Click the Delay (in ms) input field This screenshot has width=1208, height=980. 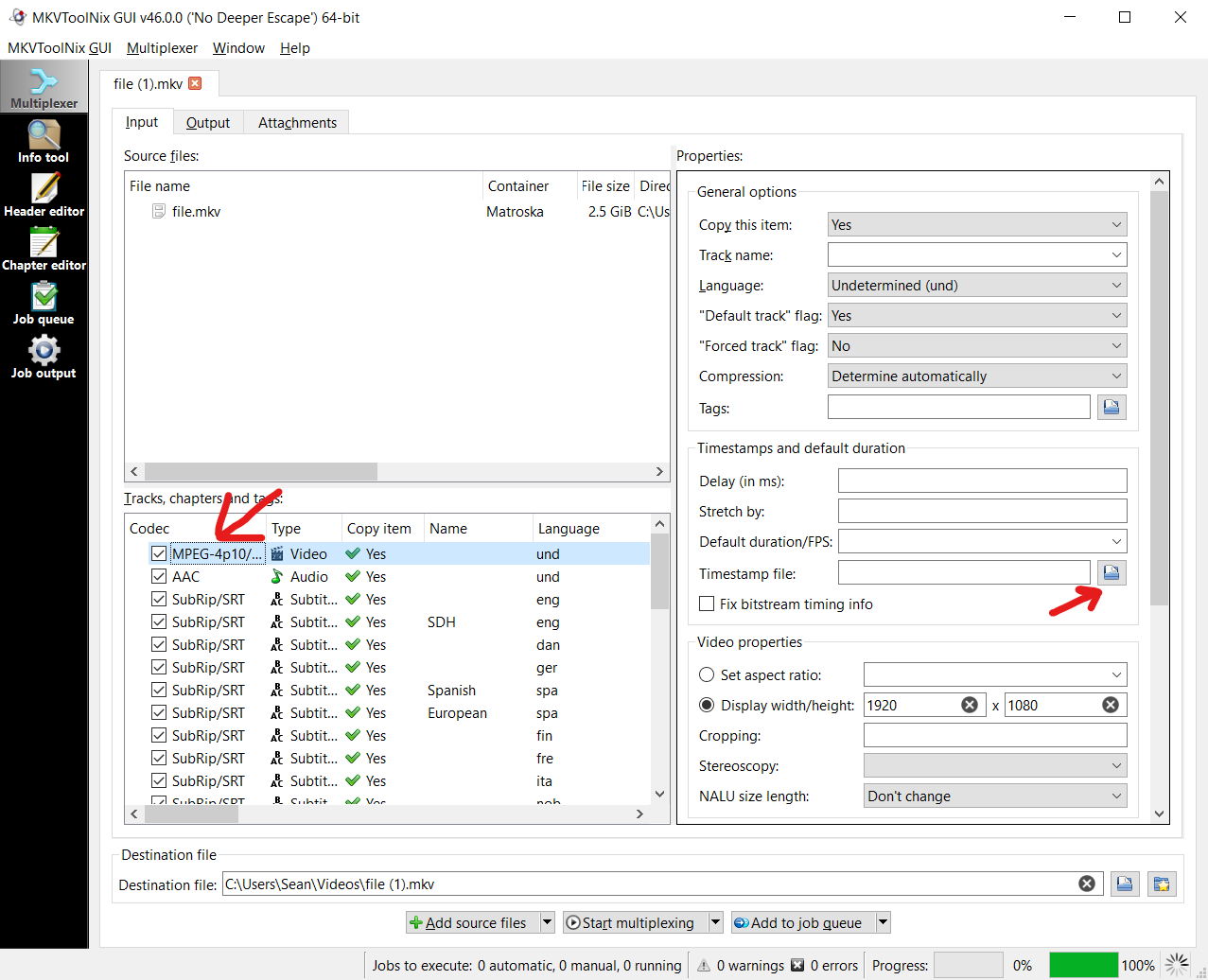[983, 481]
